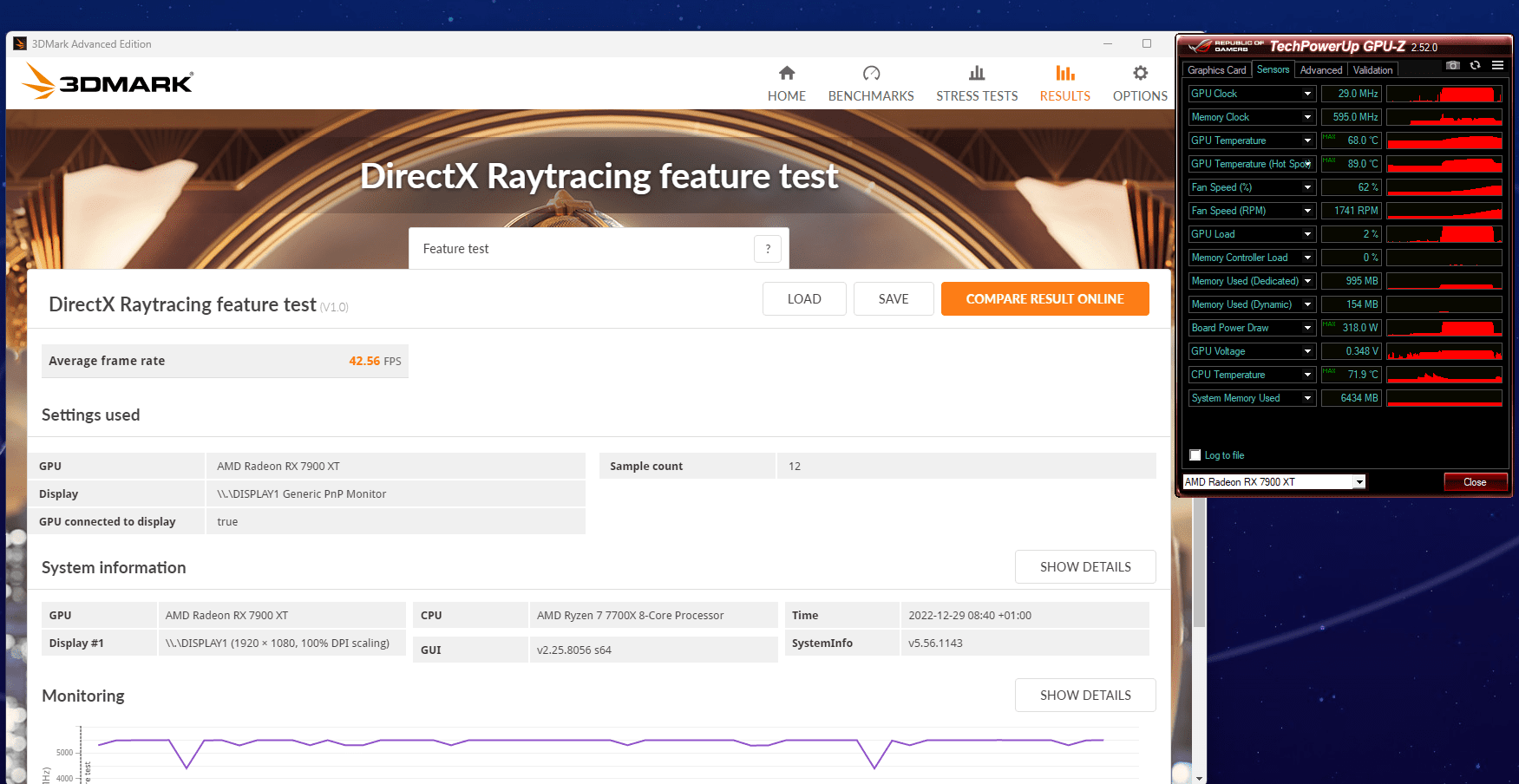Click the 3DMark vertical scrollbar thumb
Screen dimensions: 1519x784
[x=1200, y=561]
